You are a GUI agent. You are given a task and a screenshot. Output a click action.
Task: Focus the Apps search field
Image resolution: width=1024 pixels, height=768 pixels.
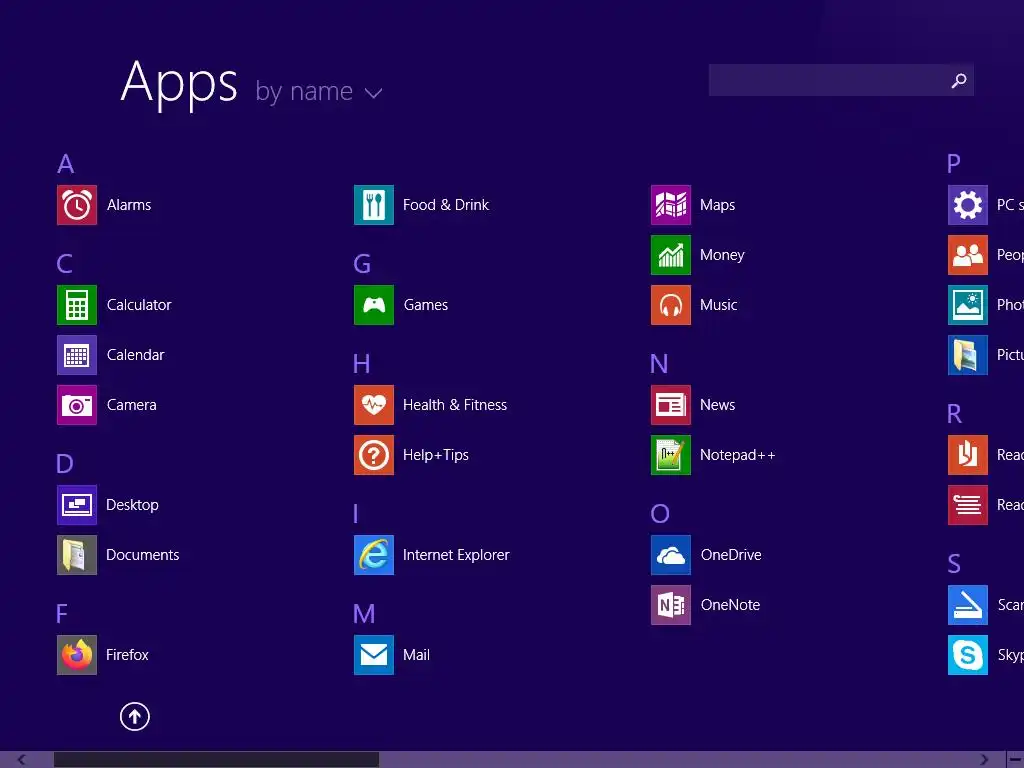click(x=841, y=80)
